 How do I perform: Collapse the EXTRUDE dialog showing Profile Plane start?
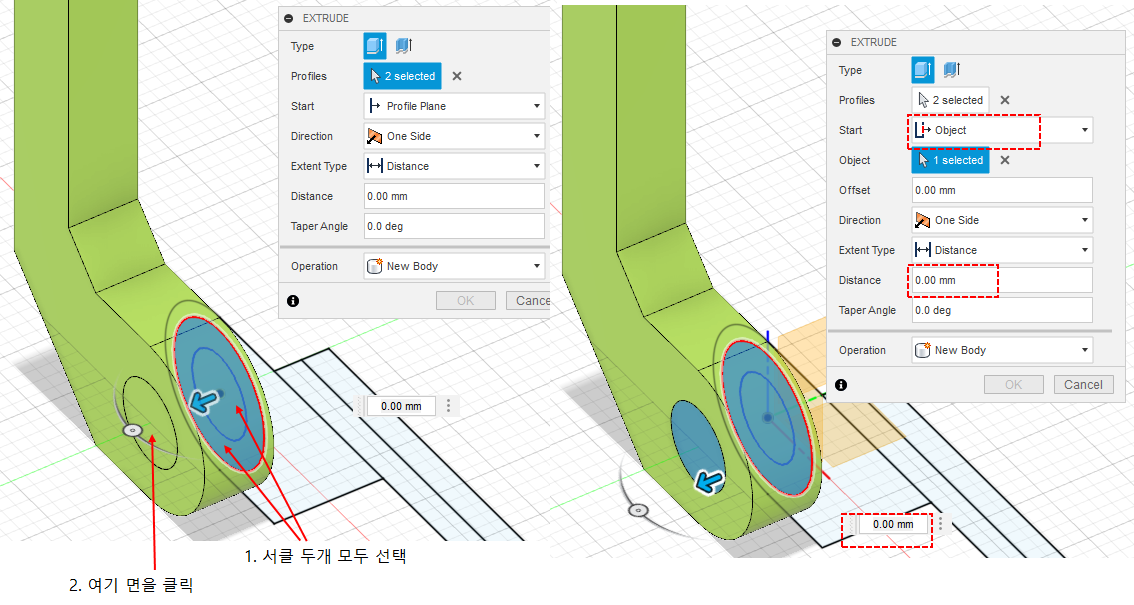289,19
